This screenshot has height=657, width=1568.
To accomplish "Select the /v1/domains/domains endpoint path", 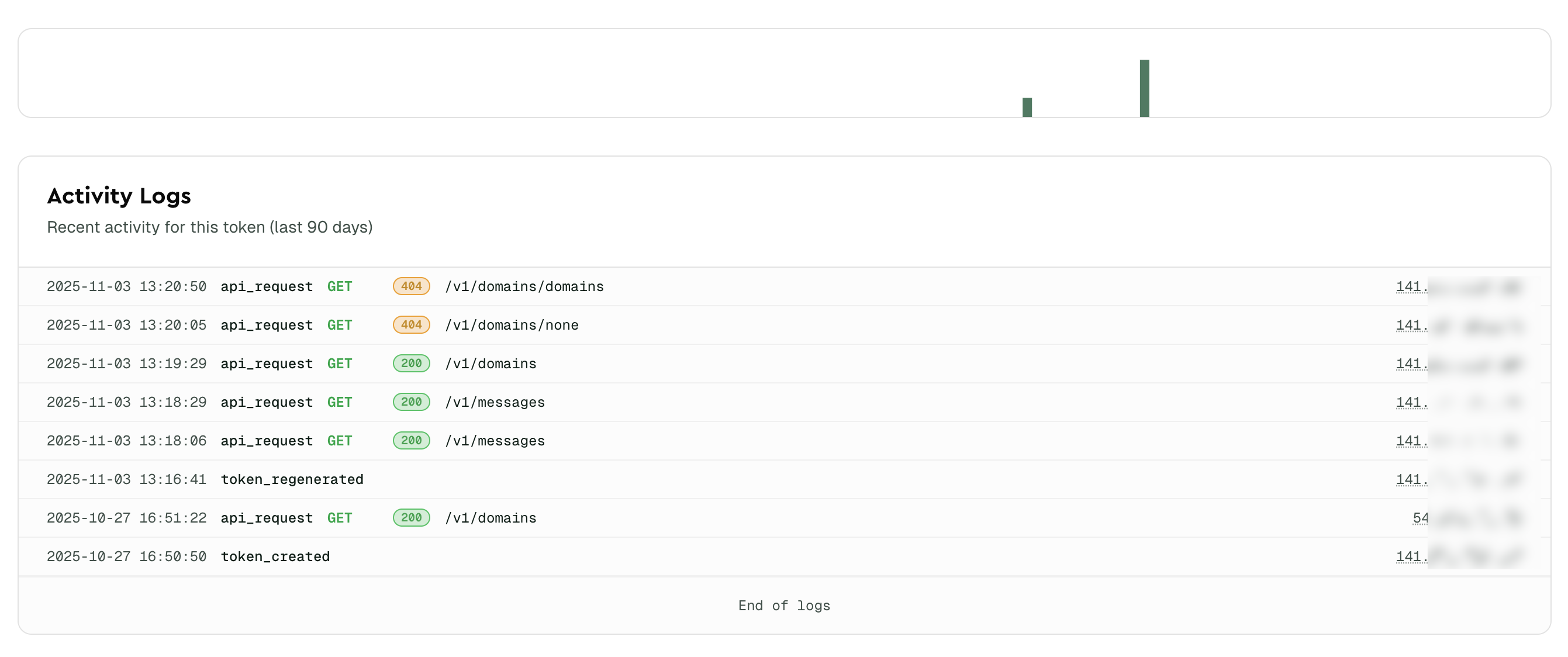I will tap(524, 286).
